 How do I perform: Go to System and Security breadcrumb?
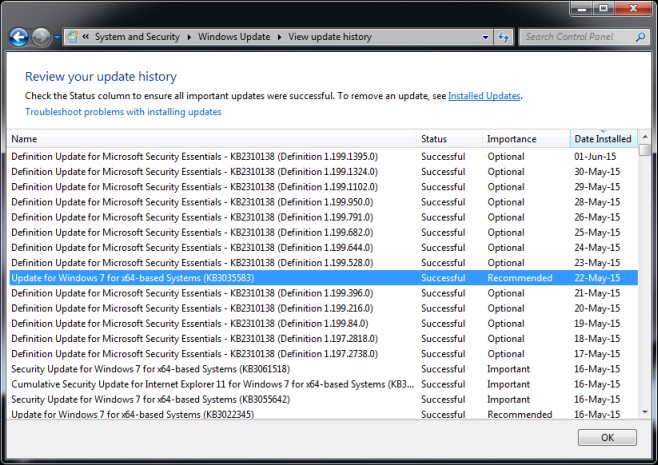[138, 37]
